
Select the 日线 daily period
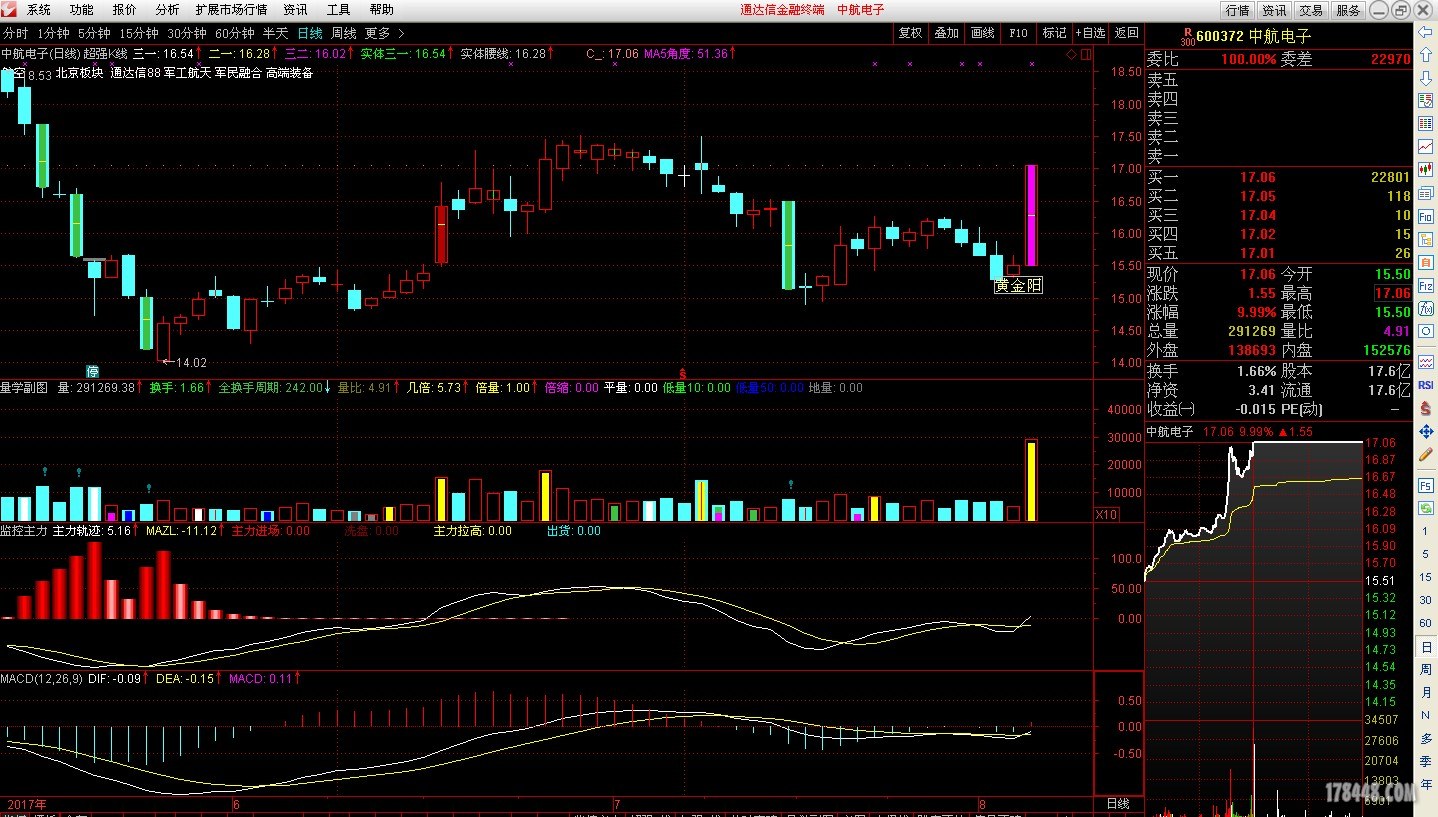[x=309, y=33]
